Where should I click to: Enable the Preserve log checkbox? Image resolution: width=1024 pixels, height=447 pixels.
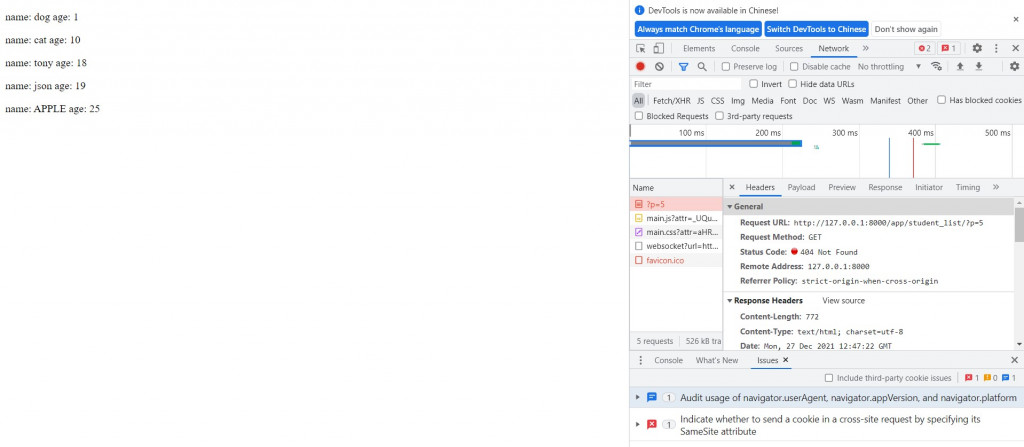(x=726, y=67)
